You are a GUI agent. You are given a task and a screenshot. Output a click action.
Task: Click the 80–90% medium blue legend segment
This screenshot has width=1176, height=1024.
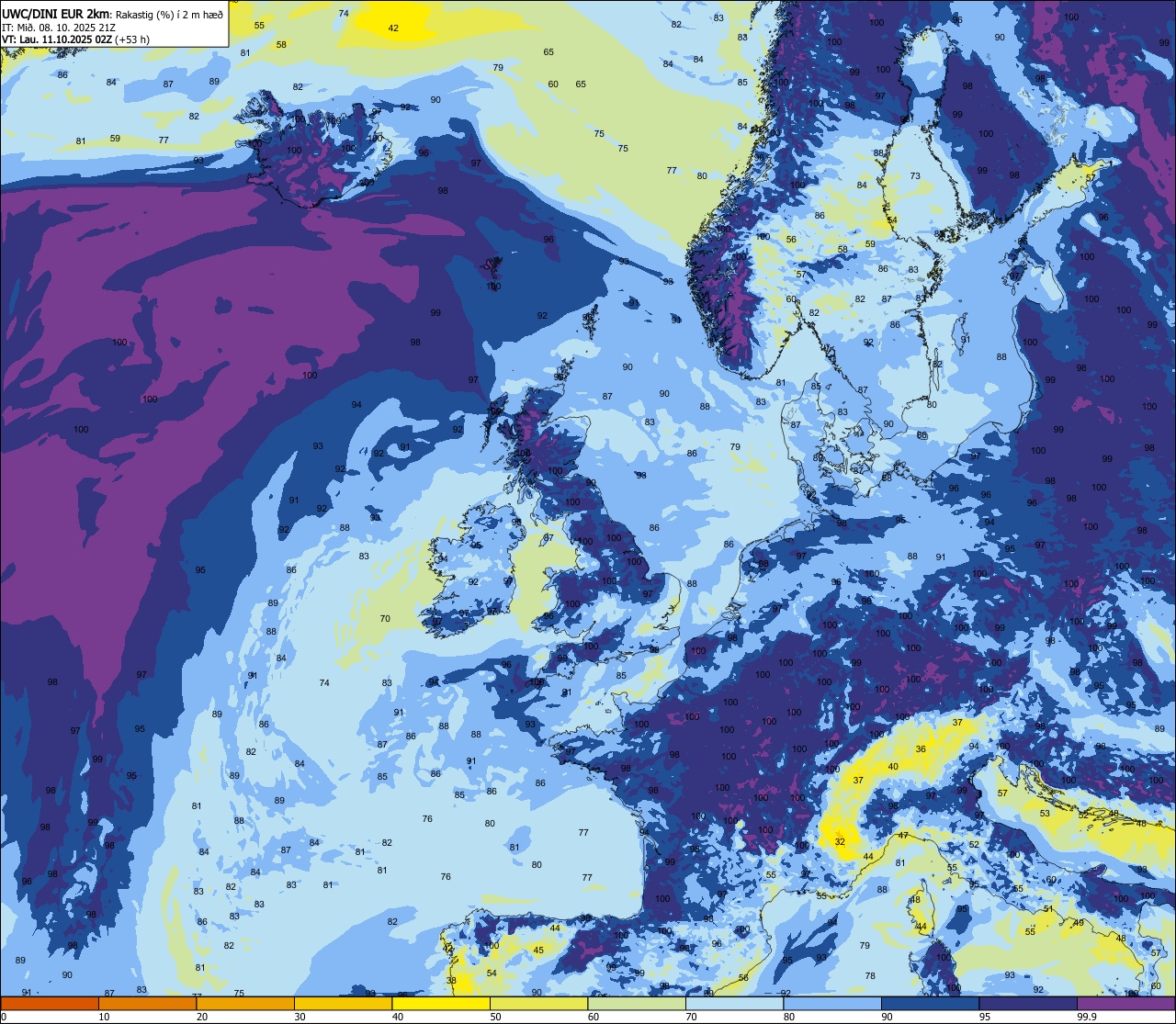click(x=832, y=1003)
